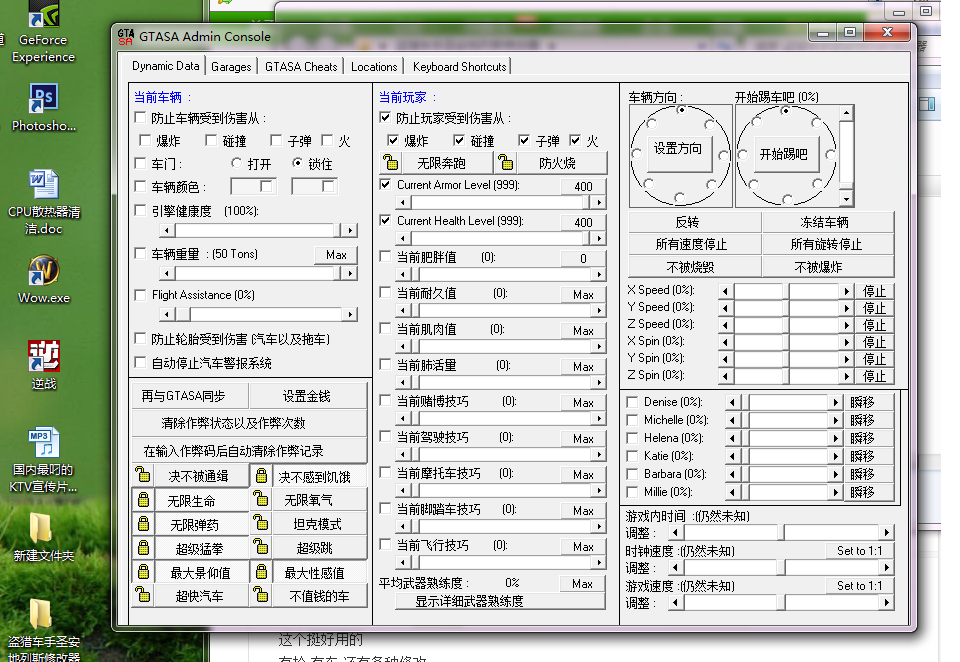Enable 自动停止汽车警报系统 checkbox
This screenshot has height=662, width=960.
pyautogui.click(x=140, y=363)
